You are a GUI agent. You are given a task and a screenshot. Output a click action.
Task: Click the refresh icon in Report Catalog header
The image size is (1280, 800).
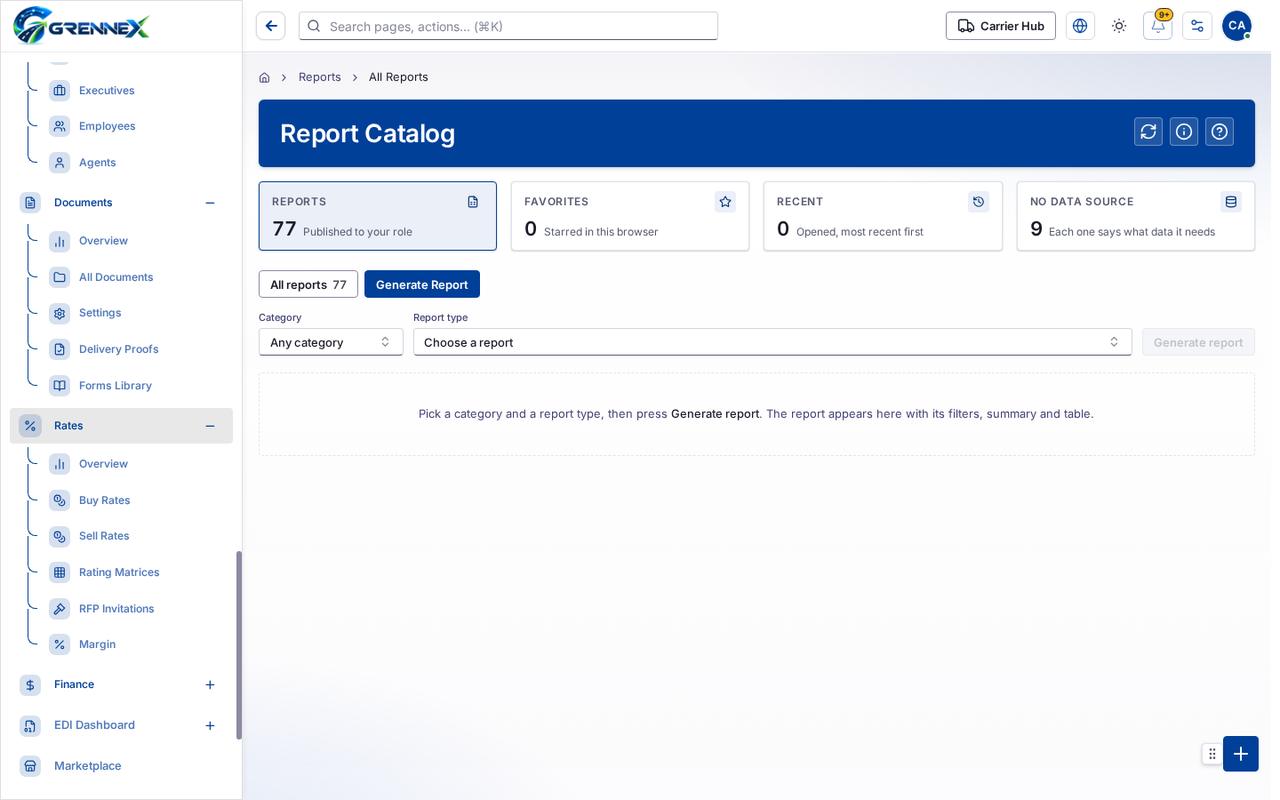coord(1148,132)
